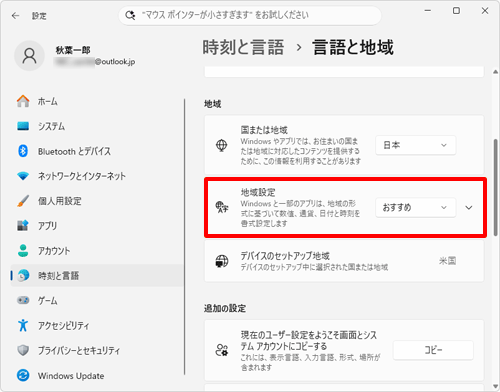
Task: Open the 日本 country dropdown
Action: (x=415, y=145)
